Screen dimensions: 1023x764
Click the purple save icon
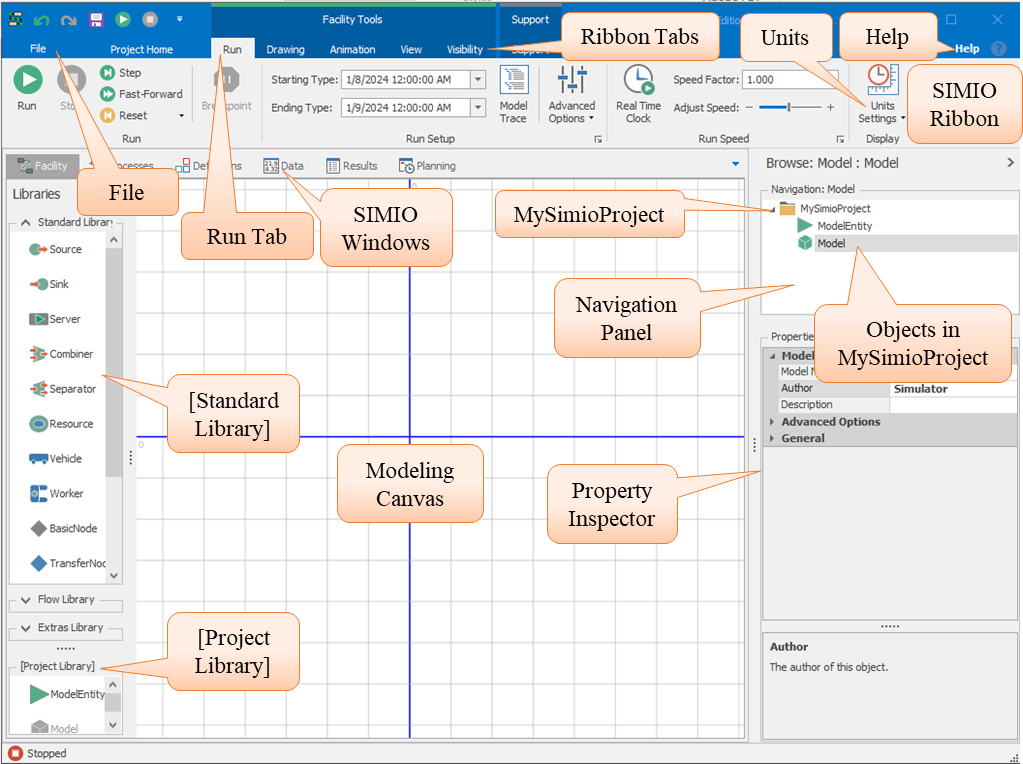[96, 20]
